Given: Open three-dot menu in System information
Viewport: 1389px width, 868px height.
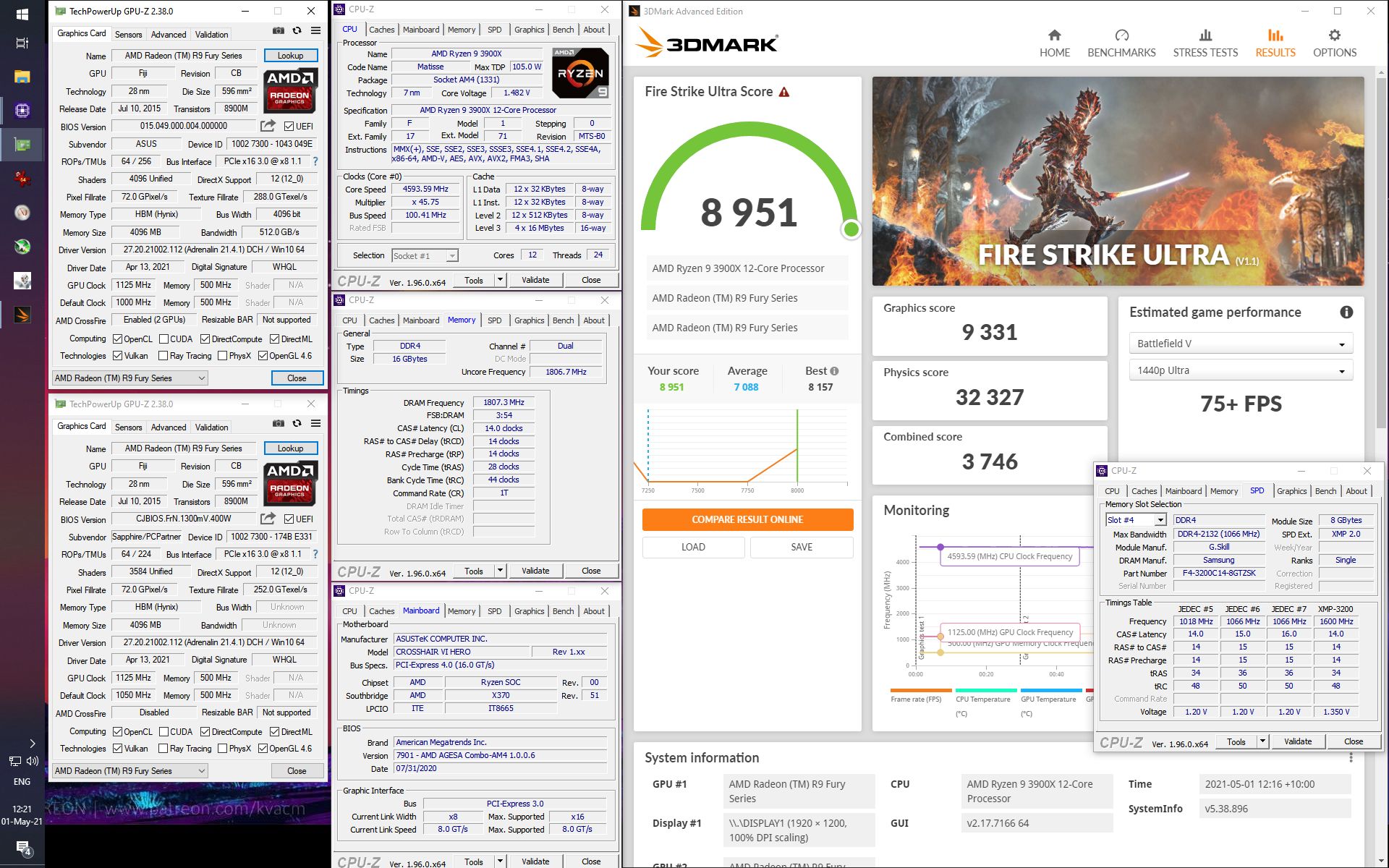Looking at the screenshot, I should [x=1351, y=757].
